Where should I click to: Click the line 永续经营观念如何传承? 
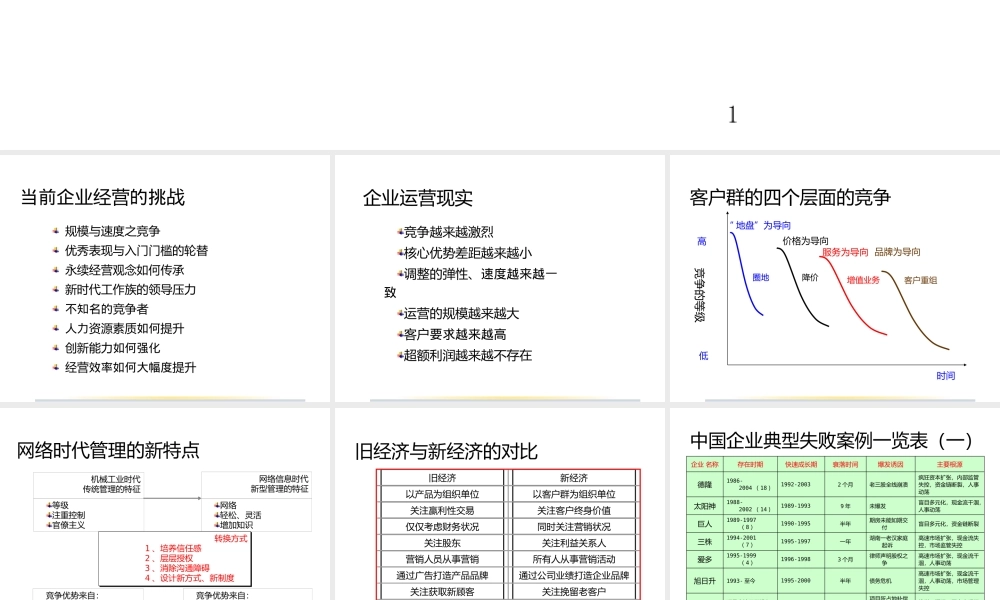tap(124, 270)
